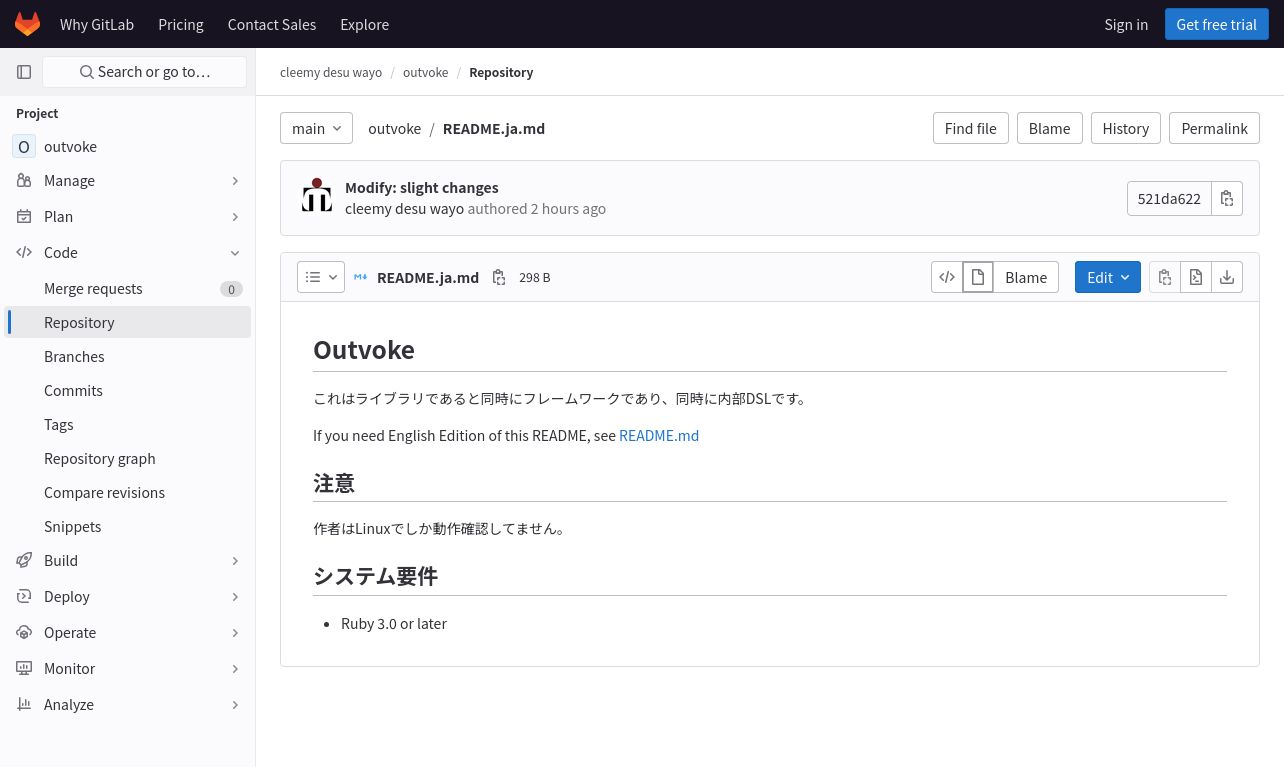Display the file source view icon
This screenshot has height=767, width=1284.
(x=947, y=277)
